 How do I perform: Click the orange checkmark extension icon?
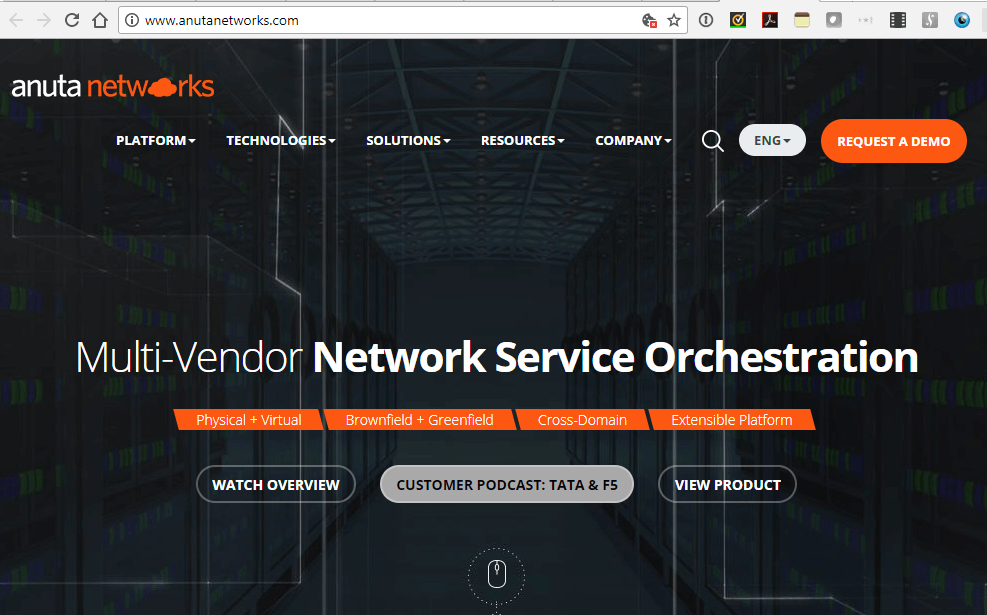click(738, 19)
